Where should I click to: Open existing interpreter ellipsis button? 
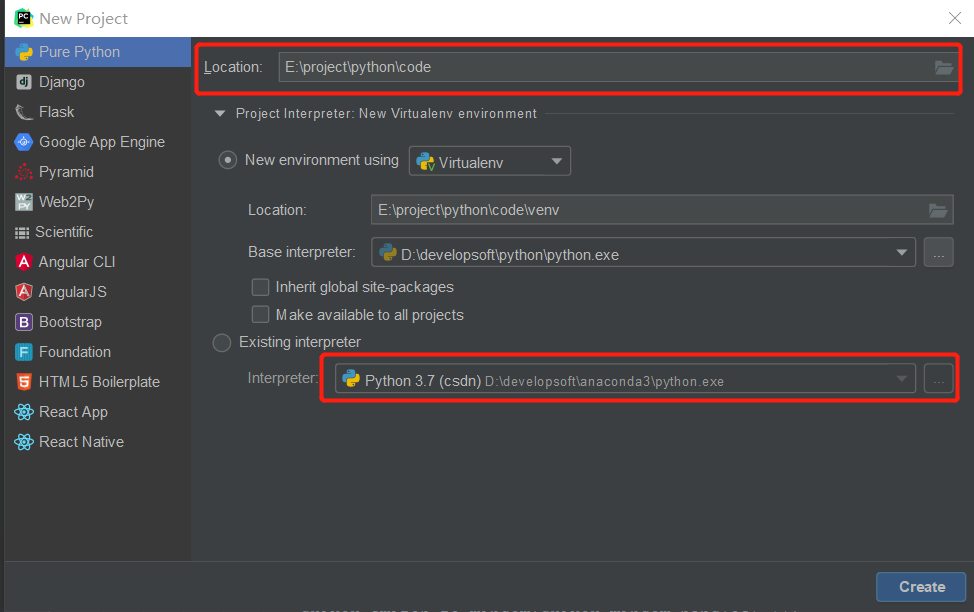(939, 379)
